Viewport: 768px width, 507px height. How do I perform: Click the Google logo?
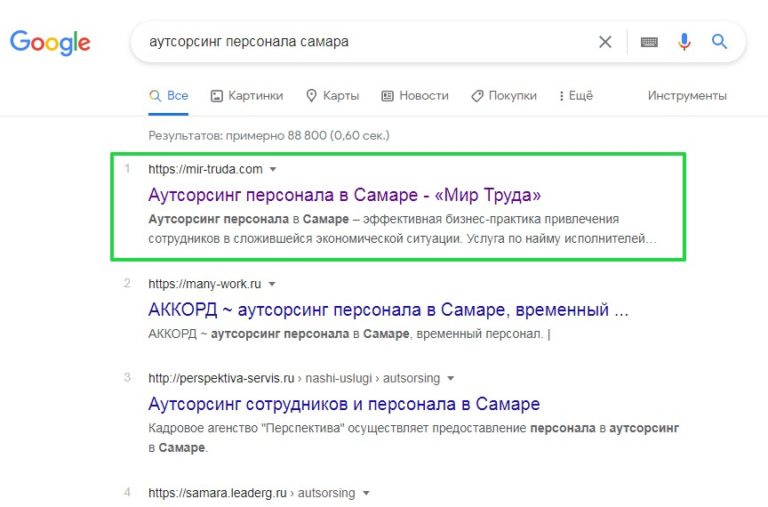click(50, 43)
